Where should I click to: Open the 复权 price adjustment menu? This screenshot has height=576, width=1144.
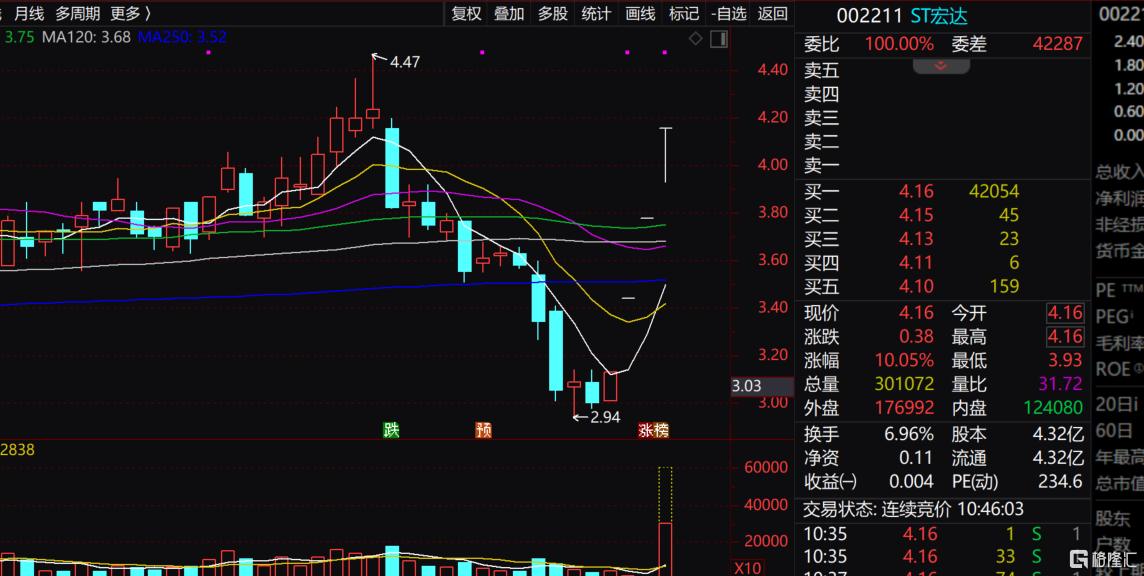click(466, 13)
